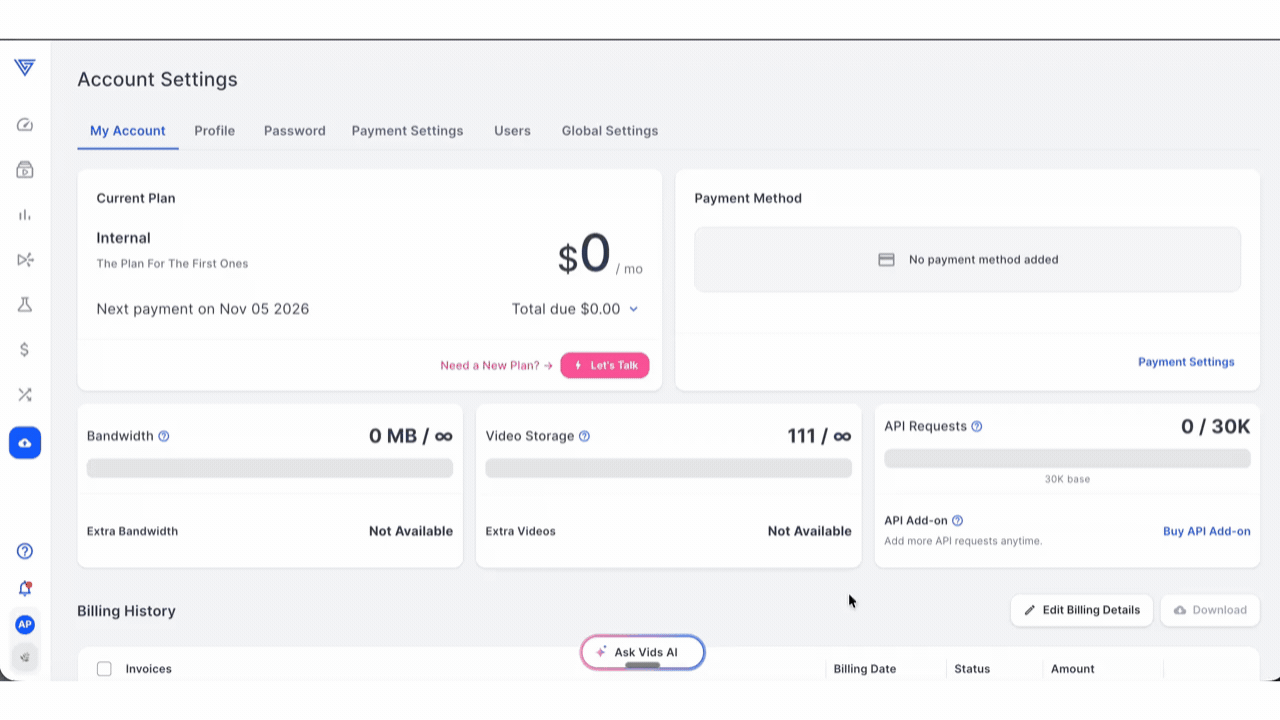
Task: Click the Video Storage usage progress bar
Action: pos(669,468)
